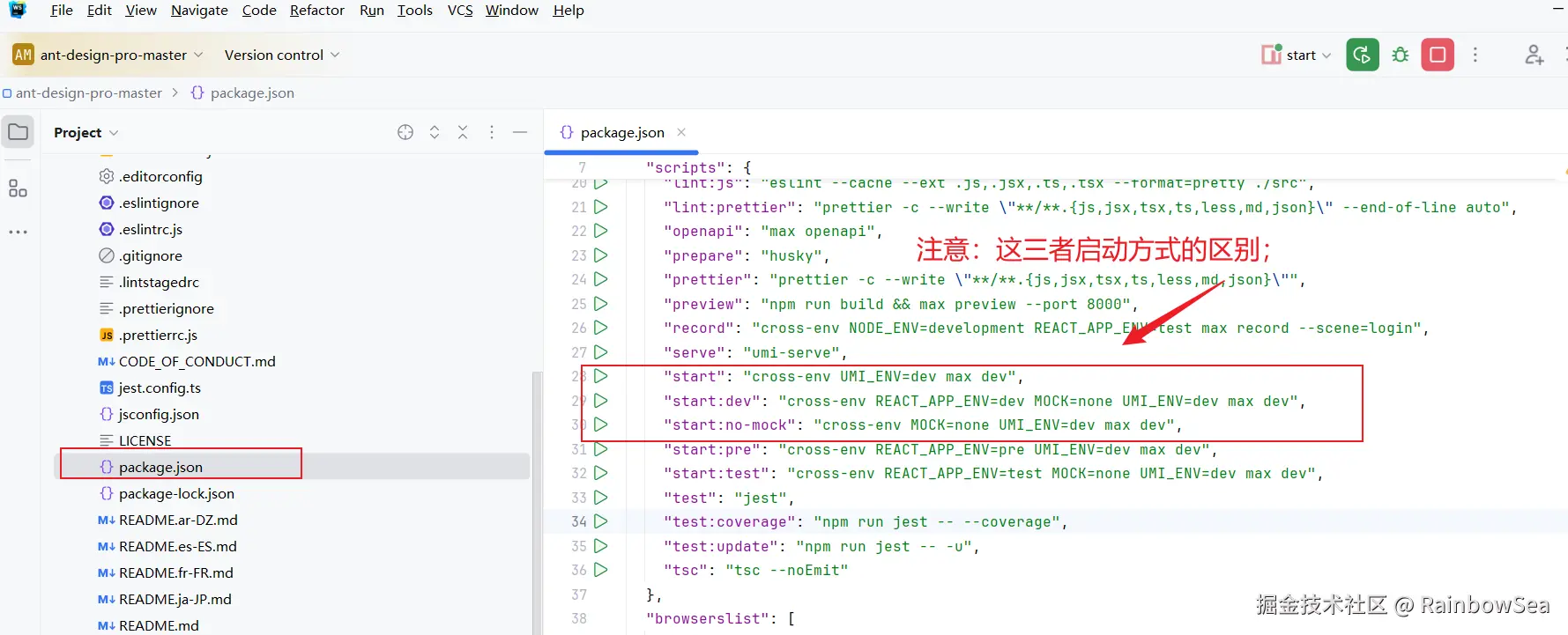The width and height of the screenshot is (1568, 635).
Task: Select .eslintignore in the project tree
Action: click(159, 203)
